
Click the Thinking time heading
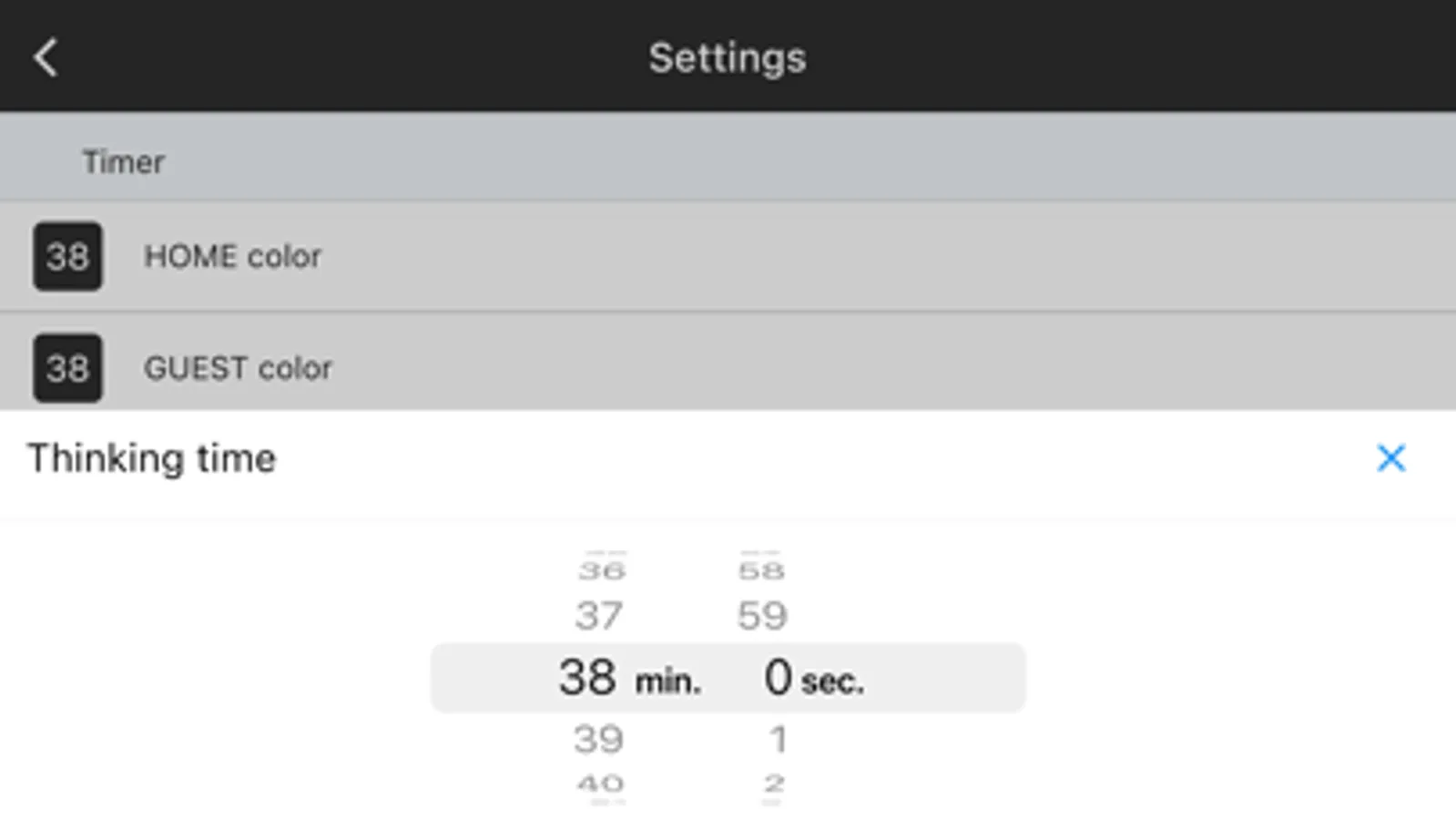pyautogui.click(x=151, y=458)
